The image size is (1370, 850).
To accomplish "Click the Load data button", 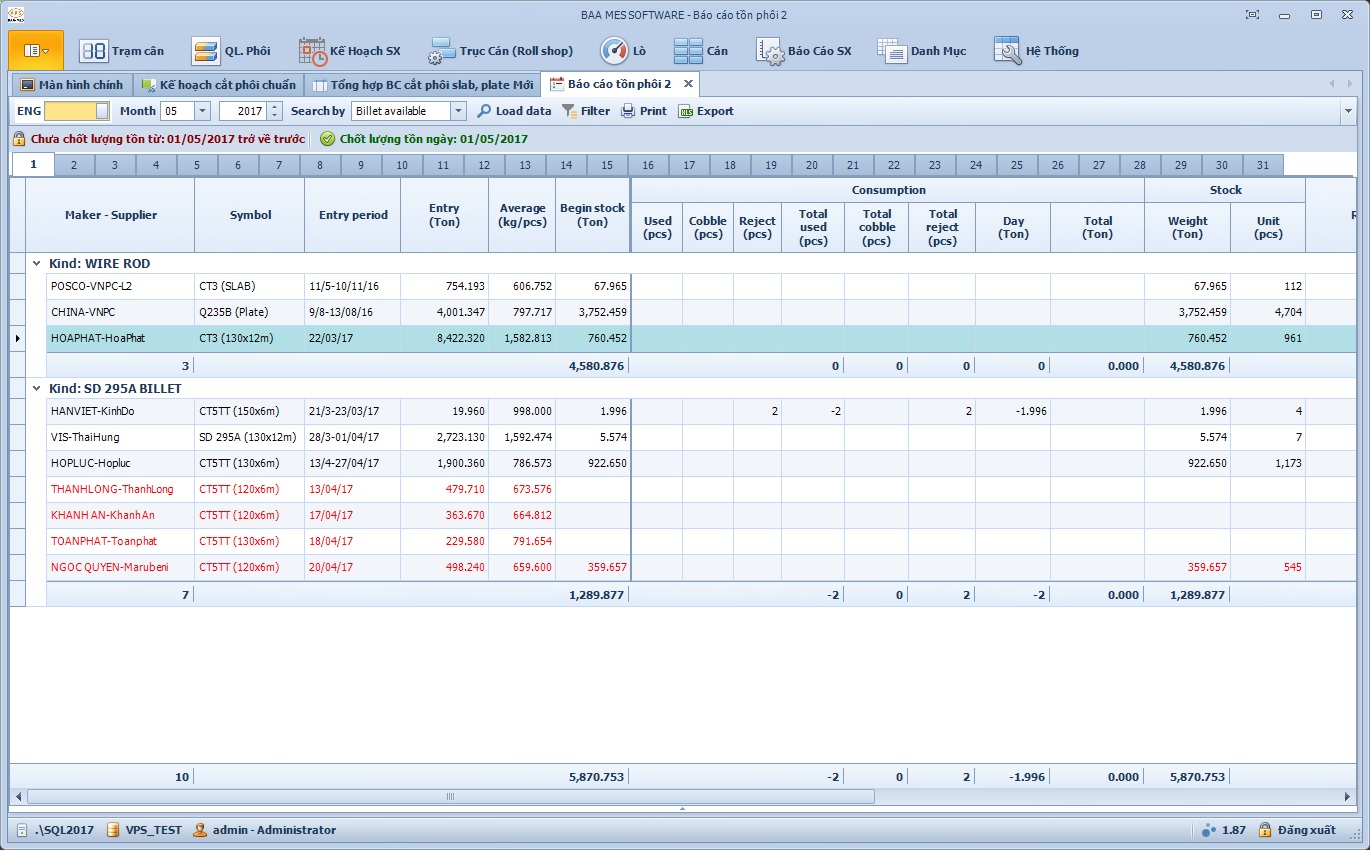I will click(514, 111).
